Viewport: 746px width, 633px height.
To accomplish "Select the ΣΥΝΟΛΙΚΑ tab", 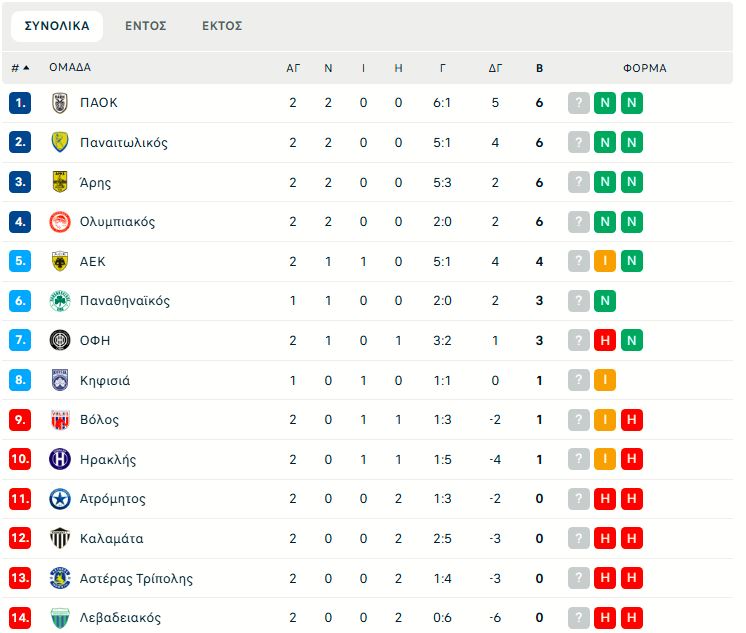I will (57, 26).
